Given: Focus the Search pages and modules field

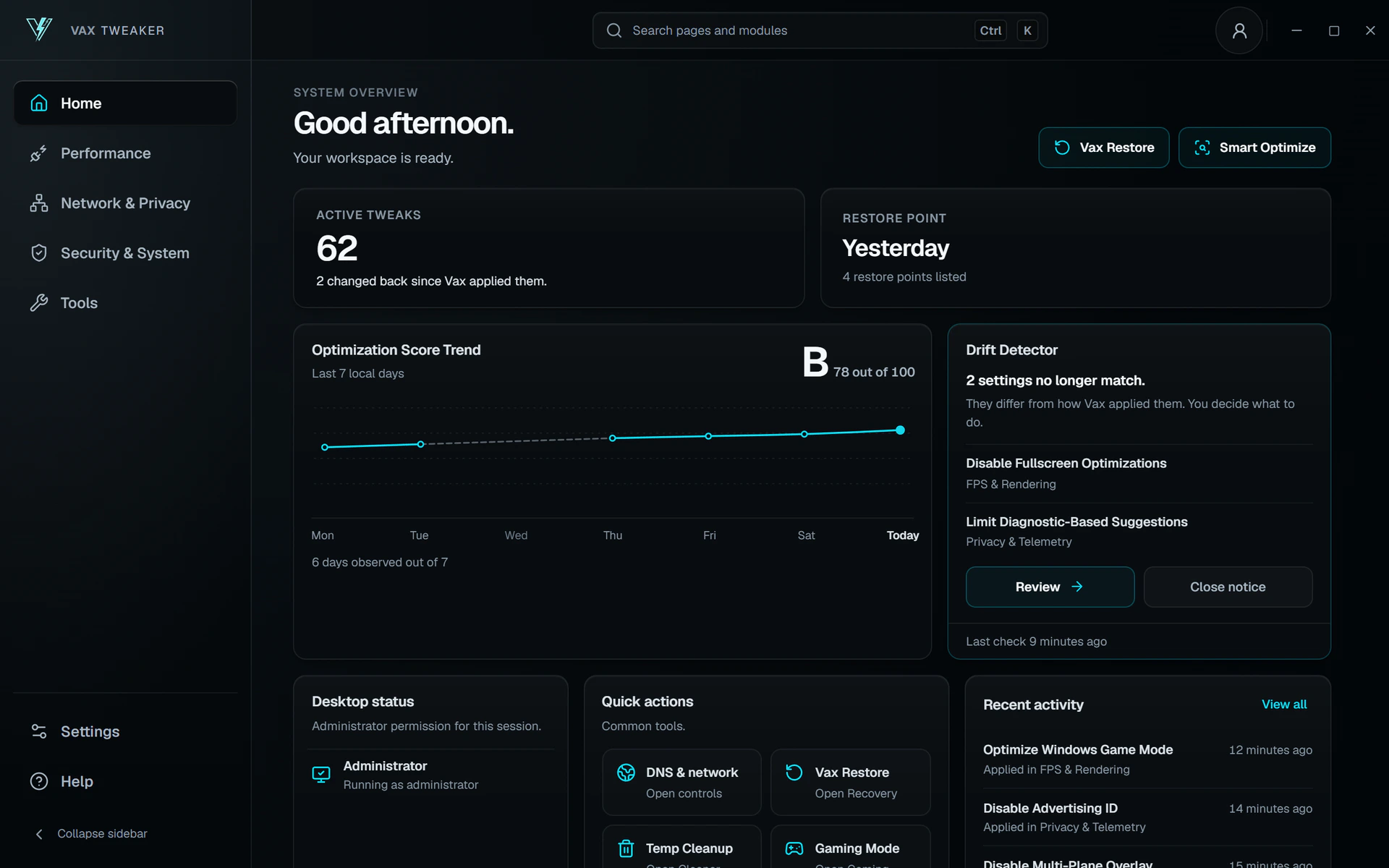Looking at the screenshot, I should coord(820,30).
